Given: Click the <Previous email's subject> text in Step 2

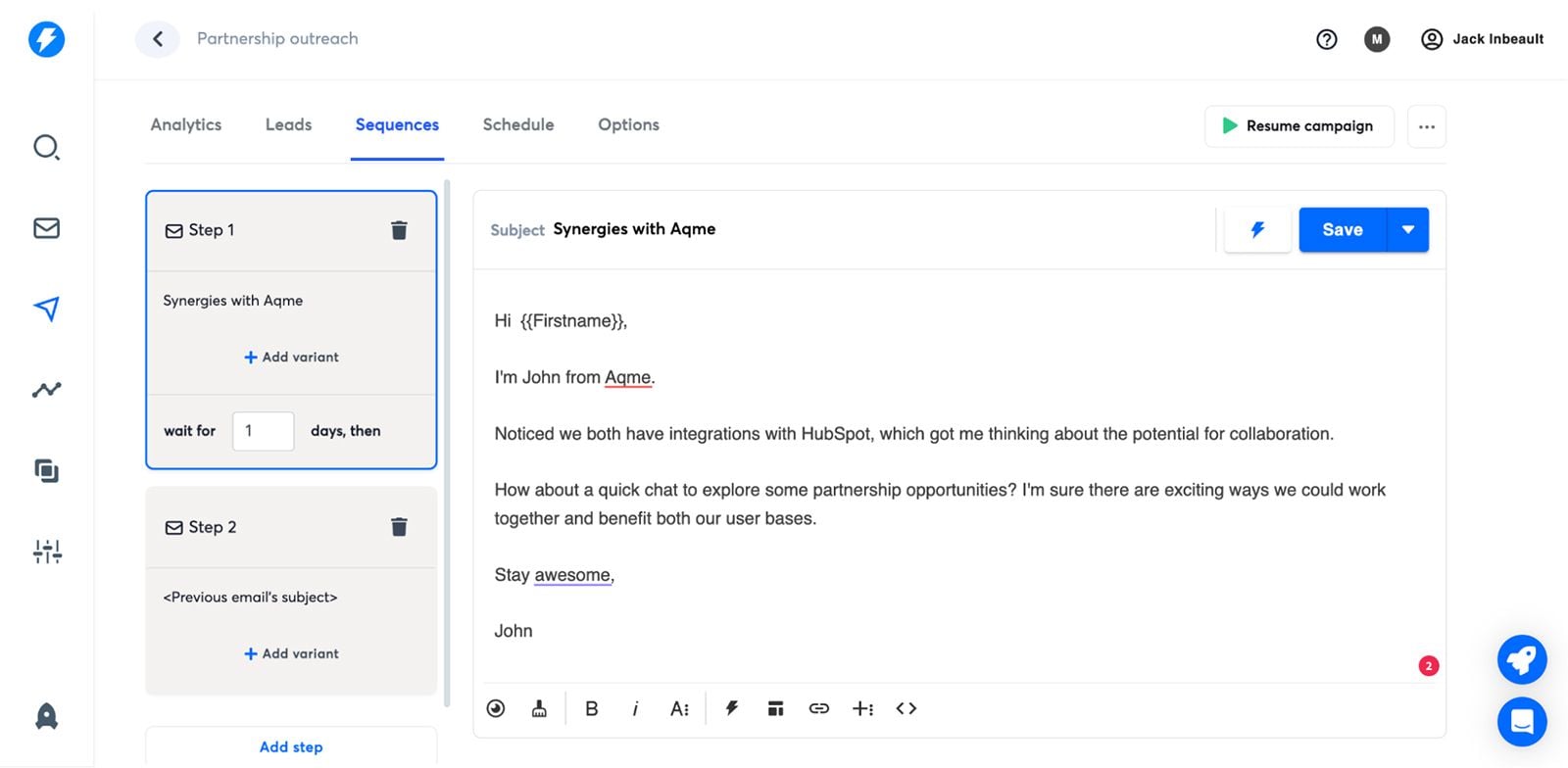Looking at the screenshot, I should 250,598.
